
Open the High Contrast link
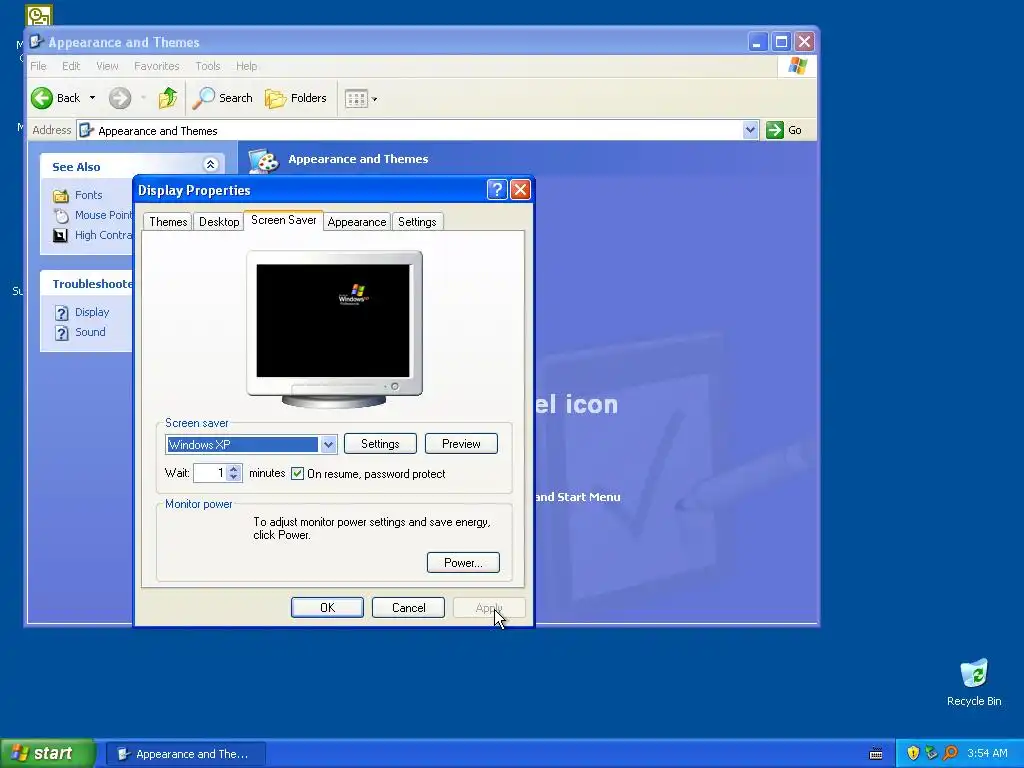(x=103, y=235)
